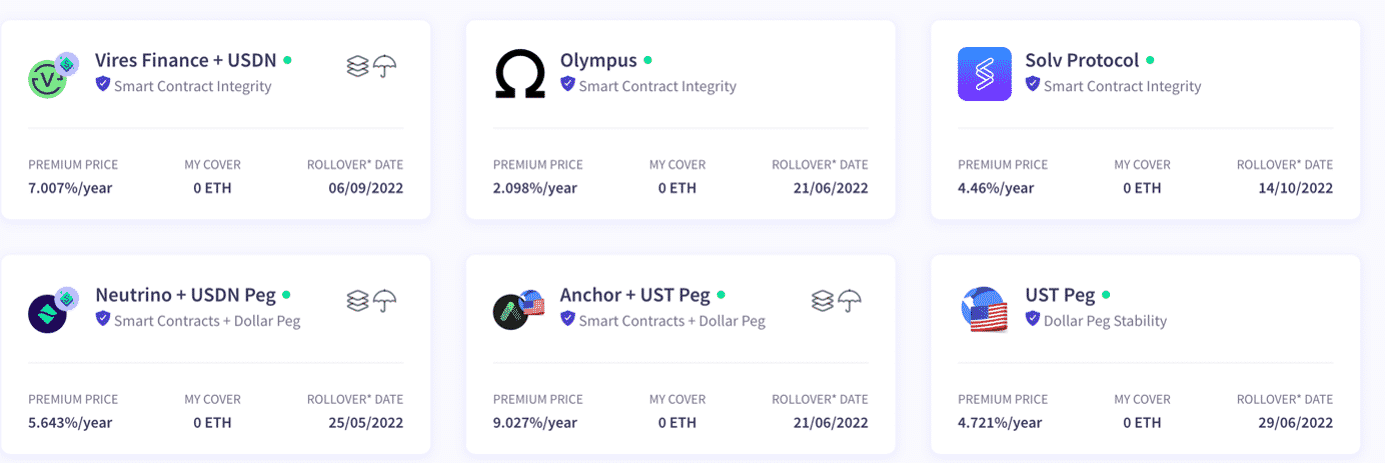Click the shield icon beside Dollar Peg Stability
1390x467 pixels.
click(1033, 319)
